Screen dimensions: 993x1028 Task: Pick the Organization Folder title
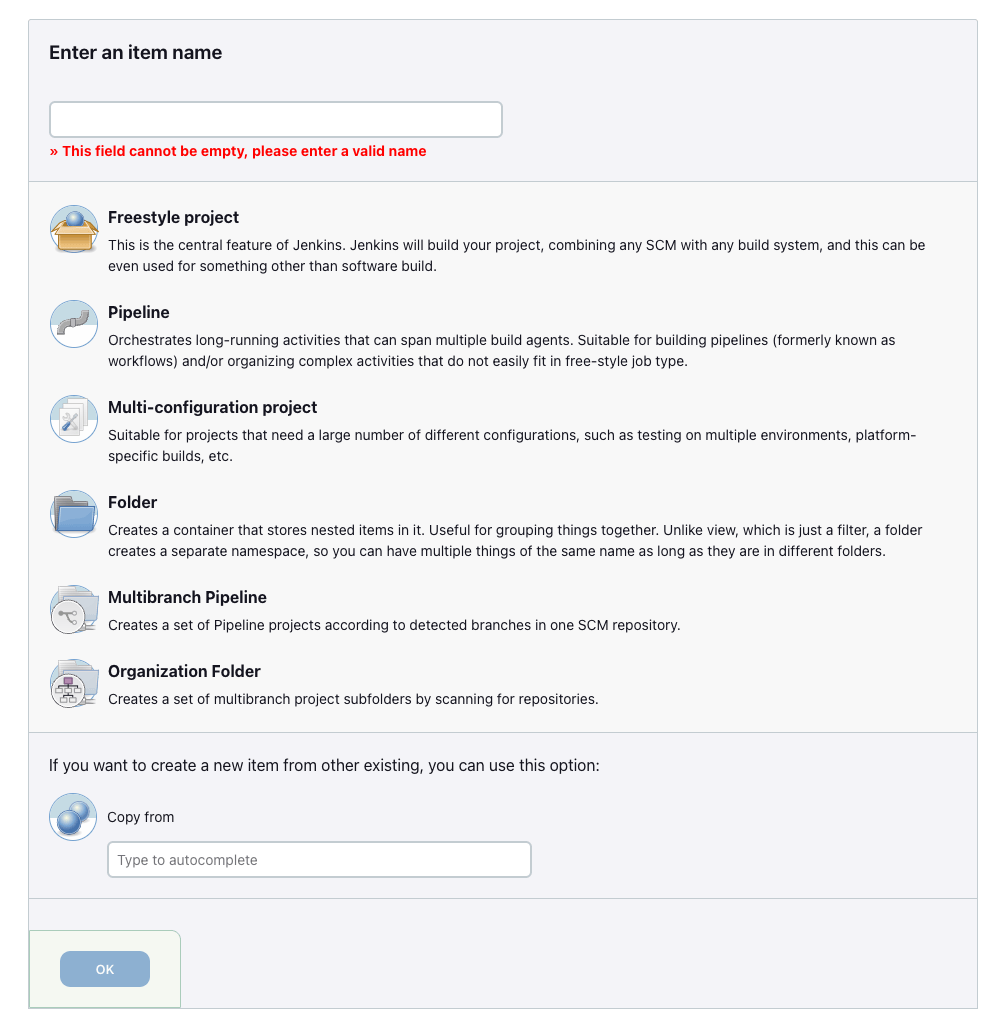tap(184, 671)
